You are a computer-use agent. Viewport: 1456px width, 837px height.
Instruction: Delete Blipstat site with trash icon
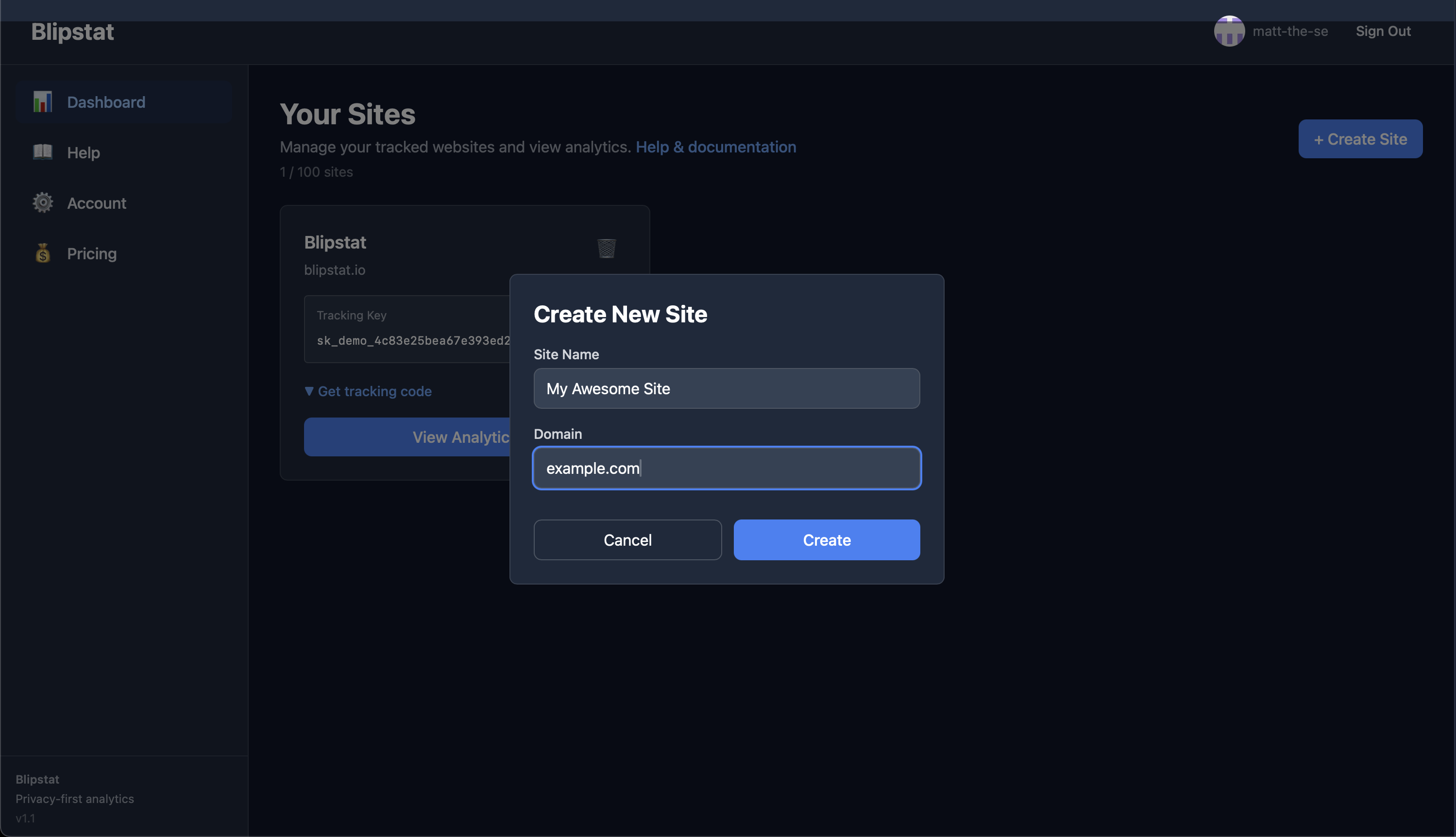[x=606, y=249]
